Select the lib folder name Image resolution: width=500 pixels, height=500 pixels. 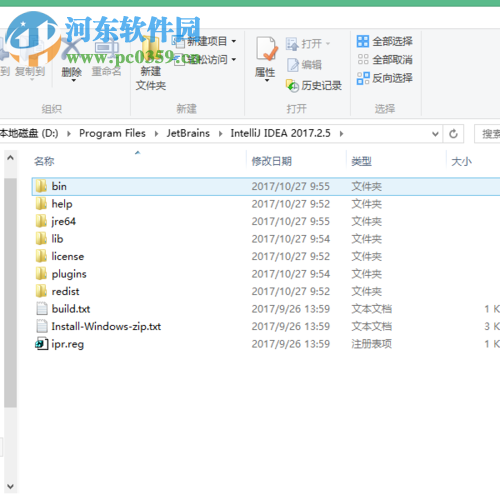point(57,239)
